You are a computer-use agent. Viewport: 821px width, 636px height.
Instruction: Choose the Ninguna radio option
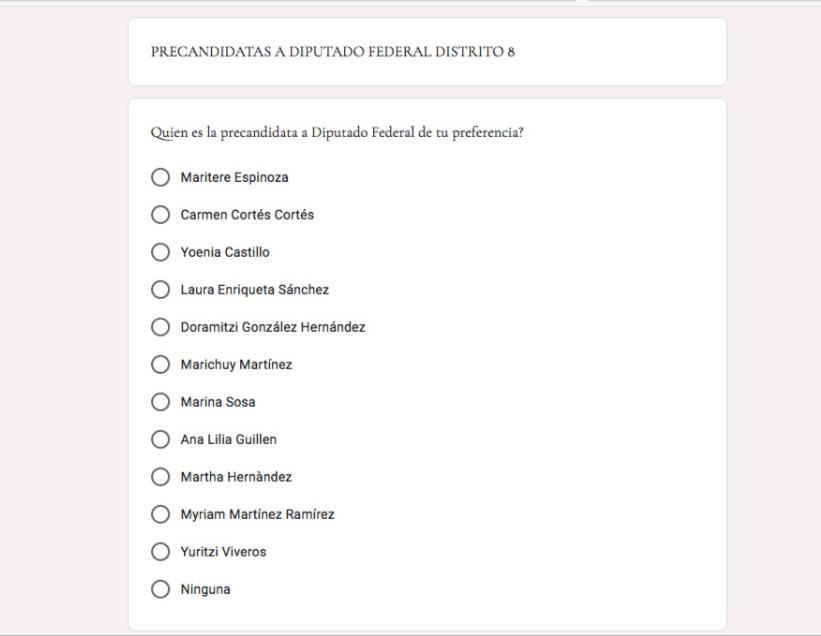[x=160, y=589]
